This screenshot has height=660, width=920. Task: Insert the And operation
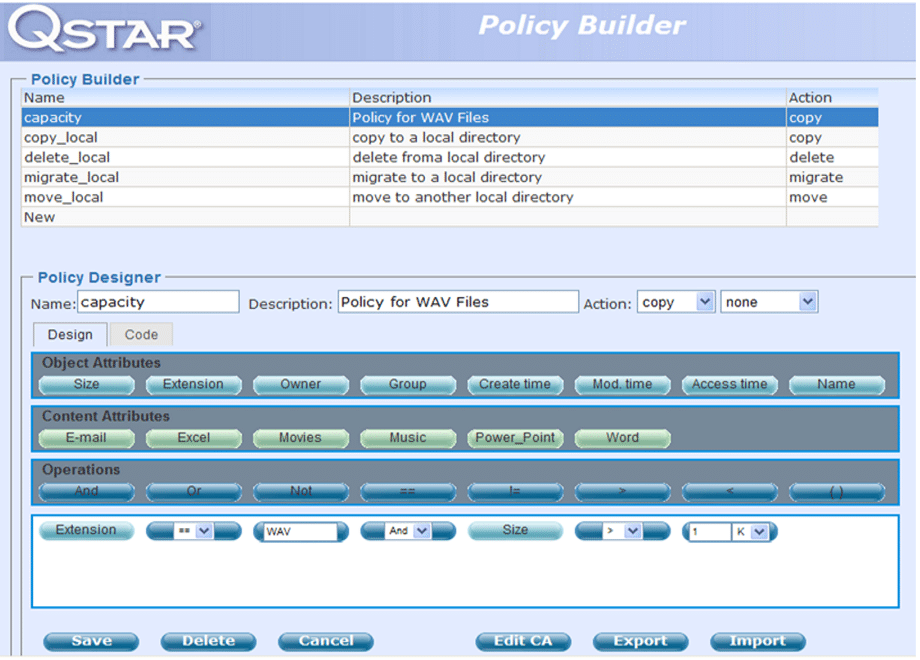click(86, 491)
